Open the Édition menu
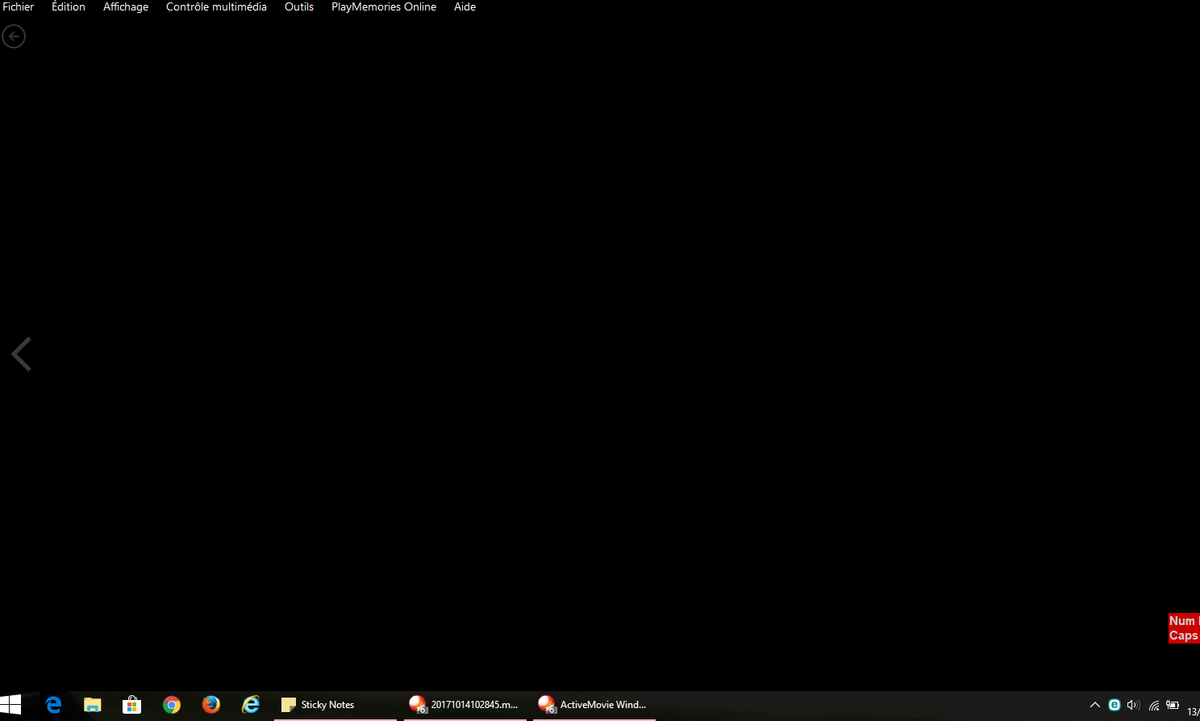This screenshot has width=1200, height=721. 68,7
